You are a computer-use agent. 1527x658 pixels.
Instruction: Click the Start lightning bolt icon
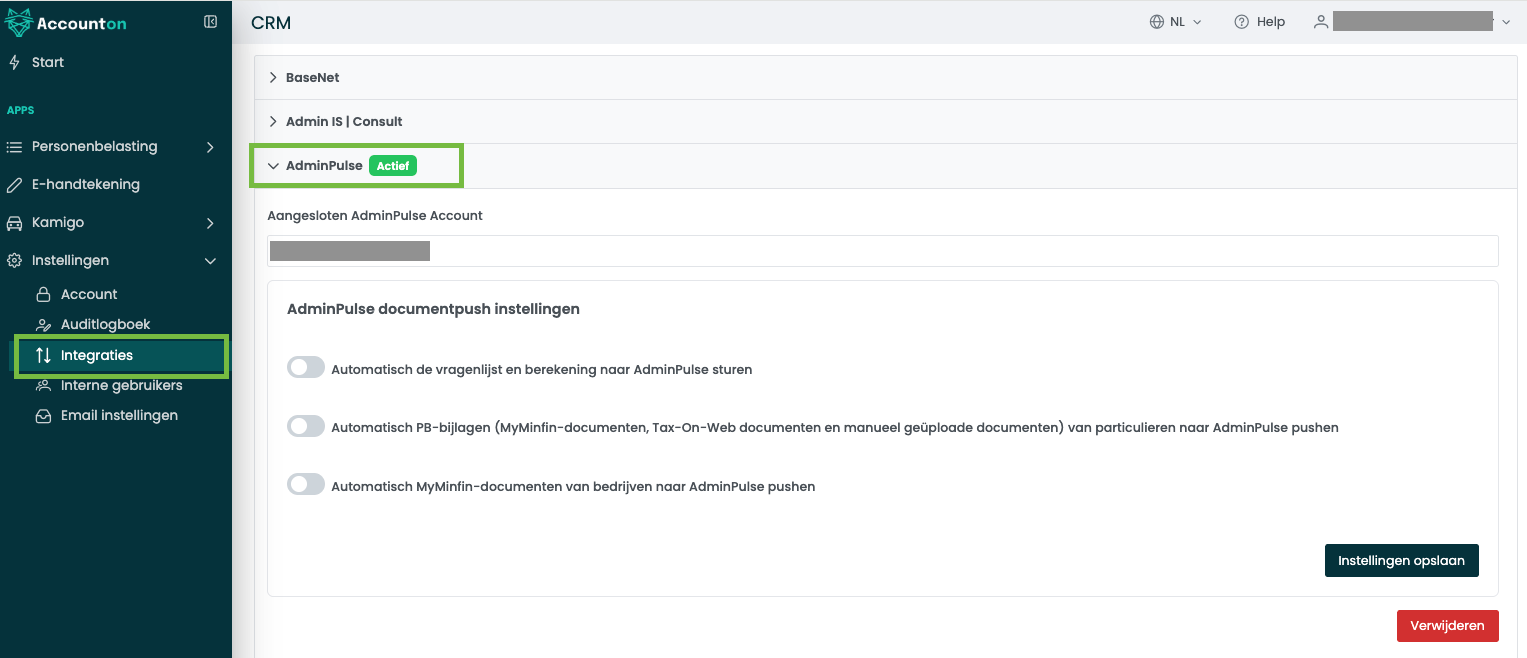point(14,62)
